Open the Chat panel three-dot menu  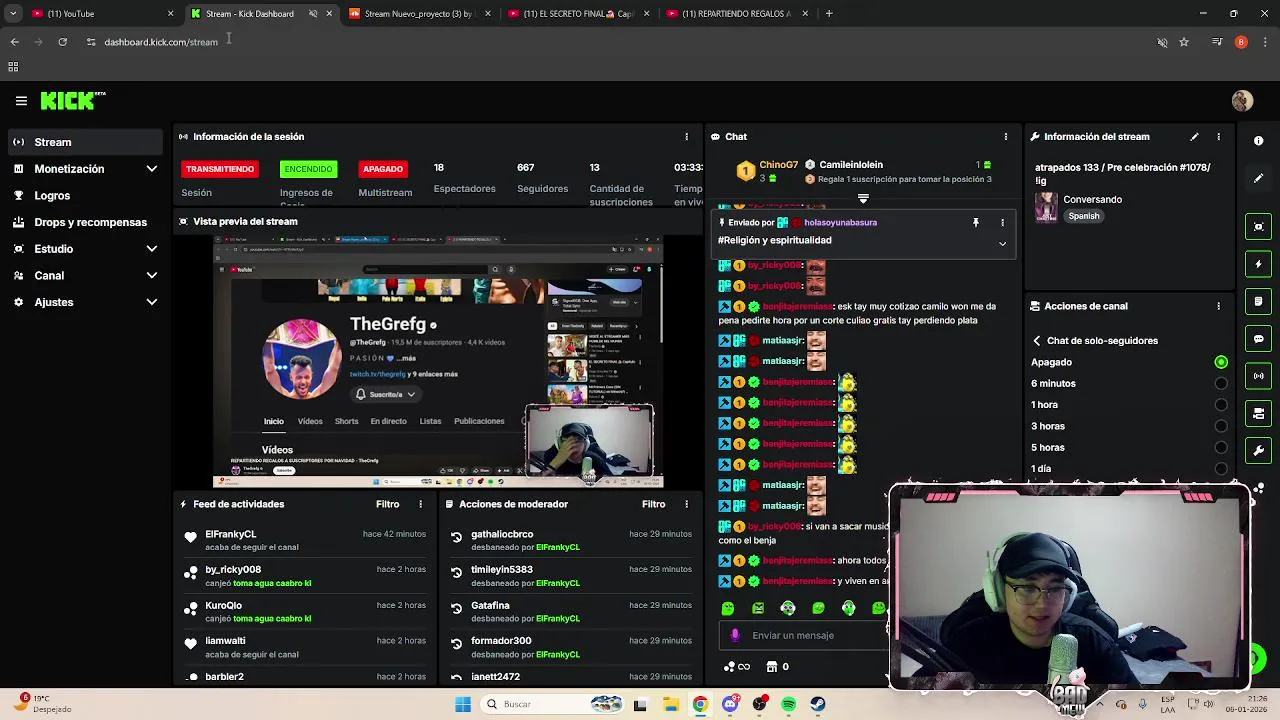point(1005,137)
